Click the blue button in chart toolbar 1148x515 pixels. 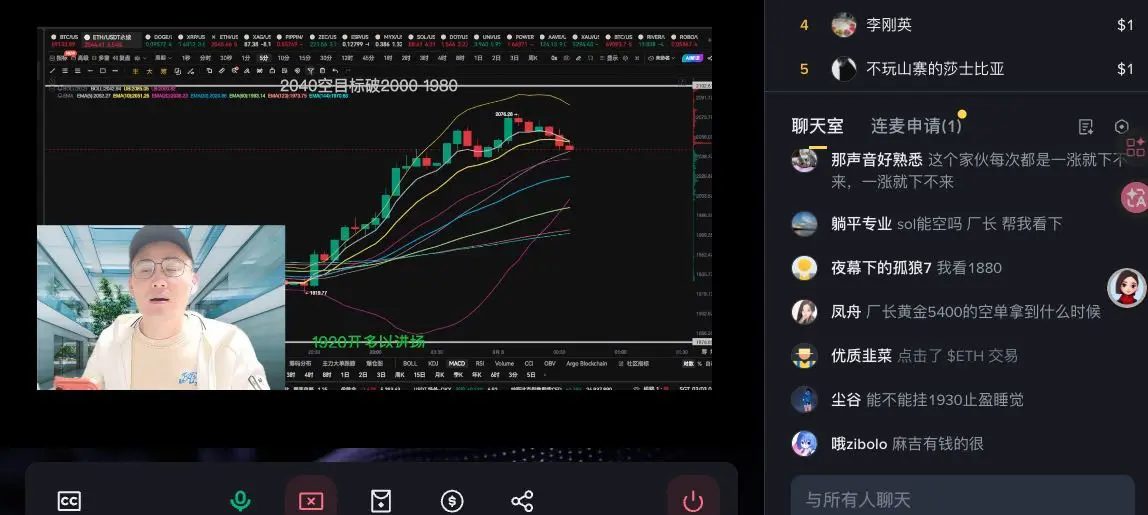(x=693, y=58)
